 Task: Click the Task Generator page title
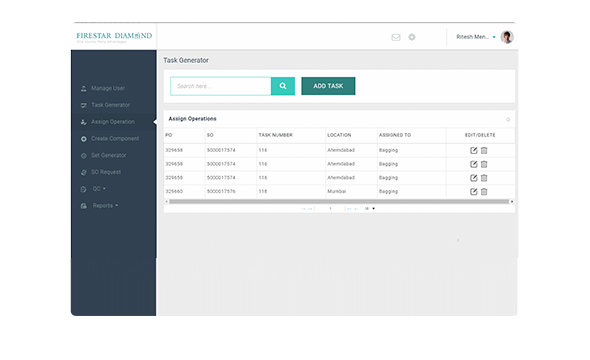186,60
